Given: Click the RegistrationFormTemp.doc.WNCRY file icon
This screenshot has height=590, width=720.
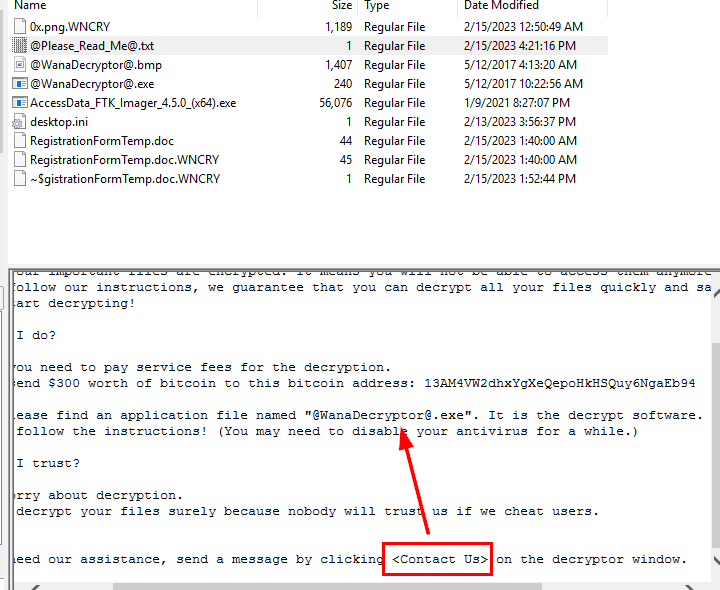Looking at the screenshot, I should [x=20, y=159].
